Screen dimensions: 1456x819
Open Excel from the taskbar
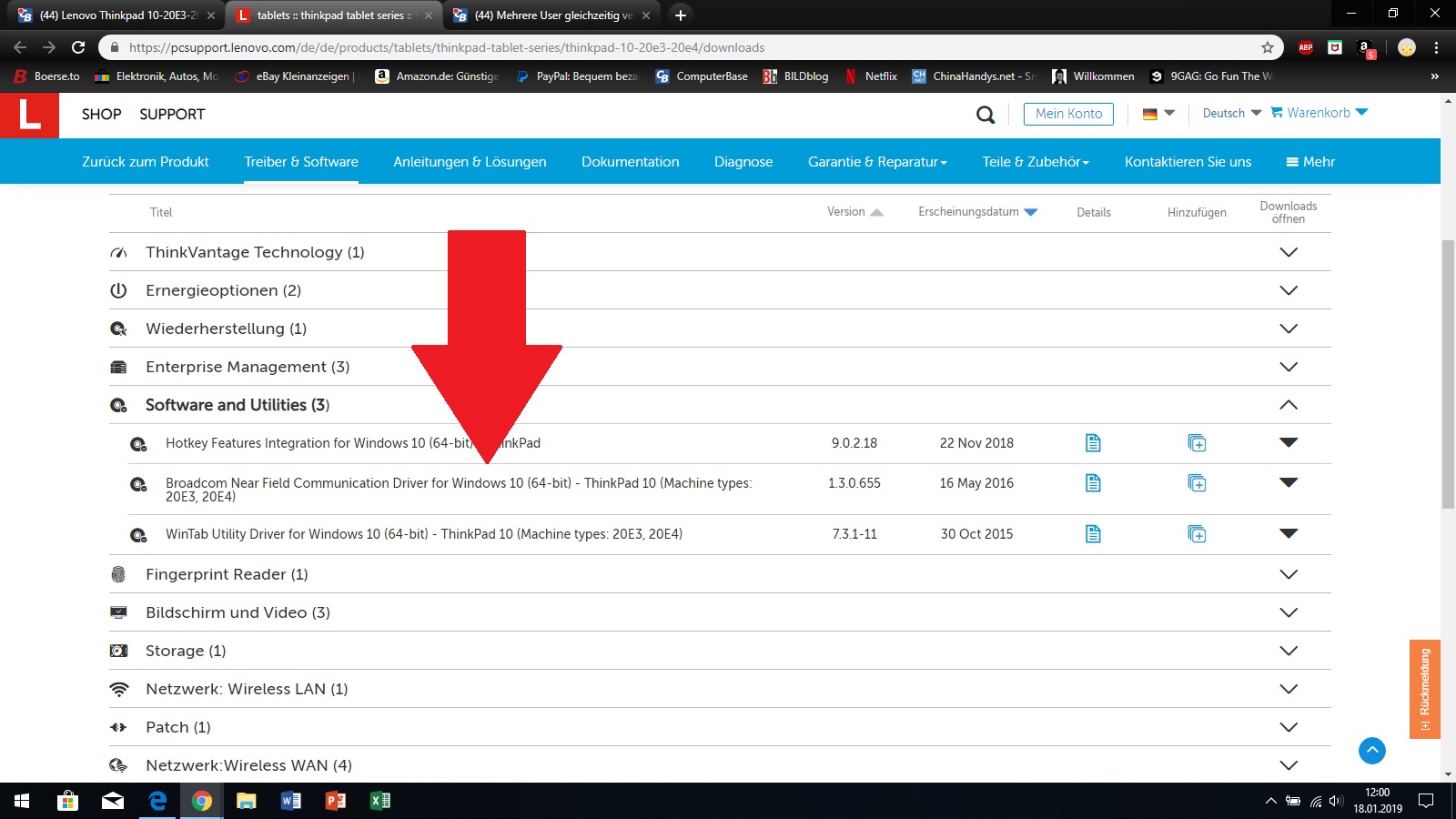[380, 801]
